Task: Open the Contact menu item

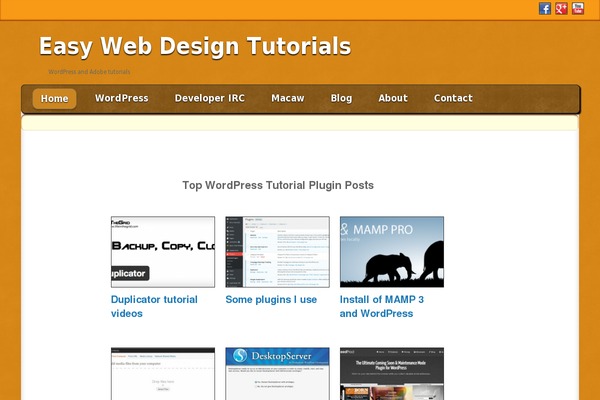Action: [x=453, y=98]
